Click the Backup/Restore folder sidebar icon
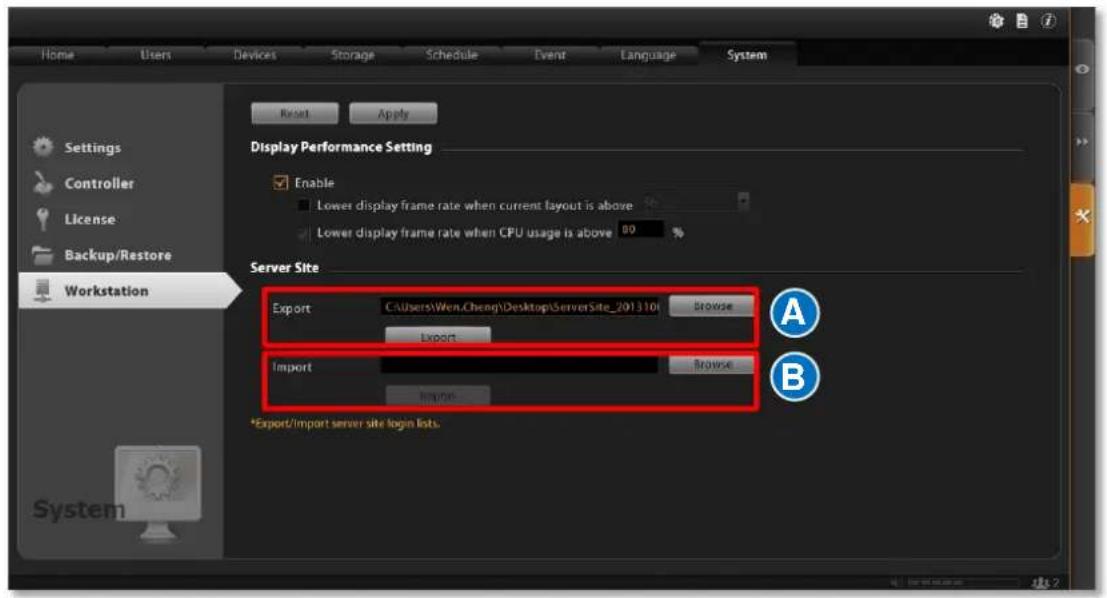This screenshot has height=598, width=1107. (x=43, y=255)
